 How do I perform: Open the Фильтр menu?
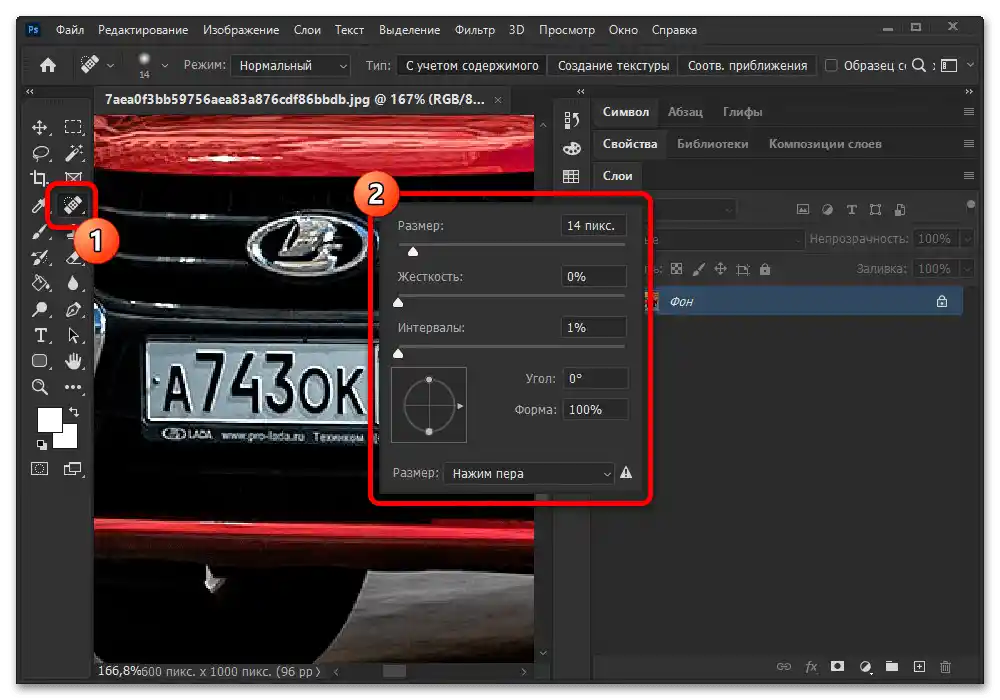pyautogui.click(x=475, y=30)
